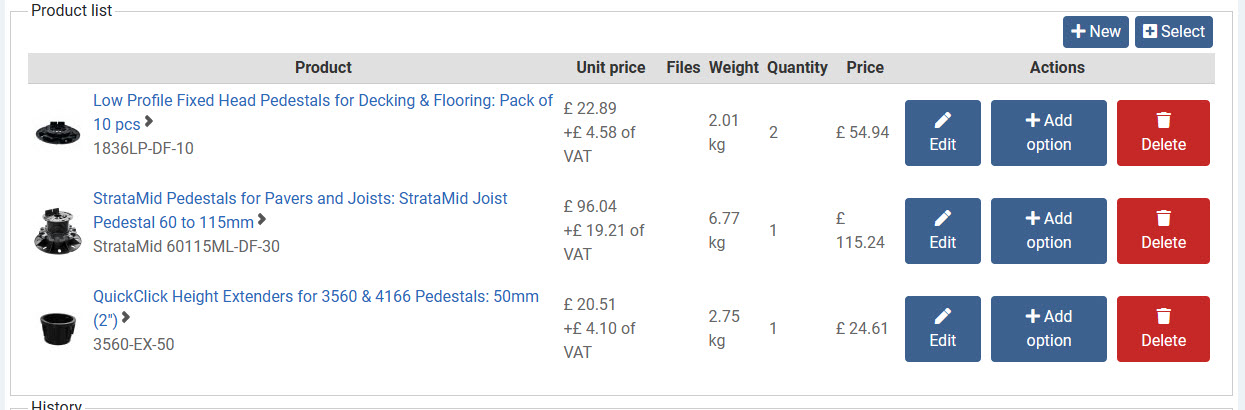Delete the StrataMid Joist Pedestal row
1245x410 pixels.
[1163, 230]
